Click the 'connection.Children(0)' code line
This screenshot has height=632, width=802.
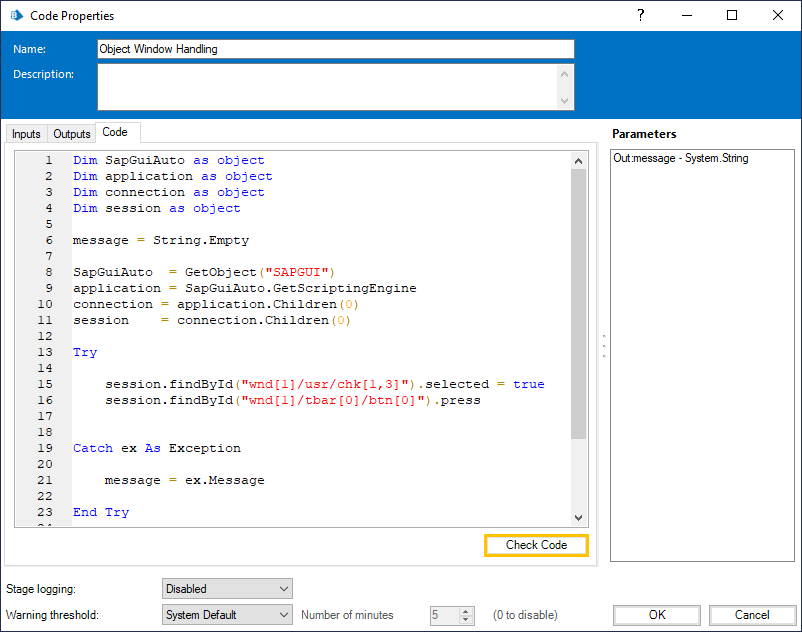point(212,320)
